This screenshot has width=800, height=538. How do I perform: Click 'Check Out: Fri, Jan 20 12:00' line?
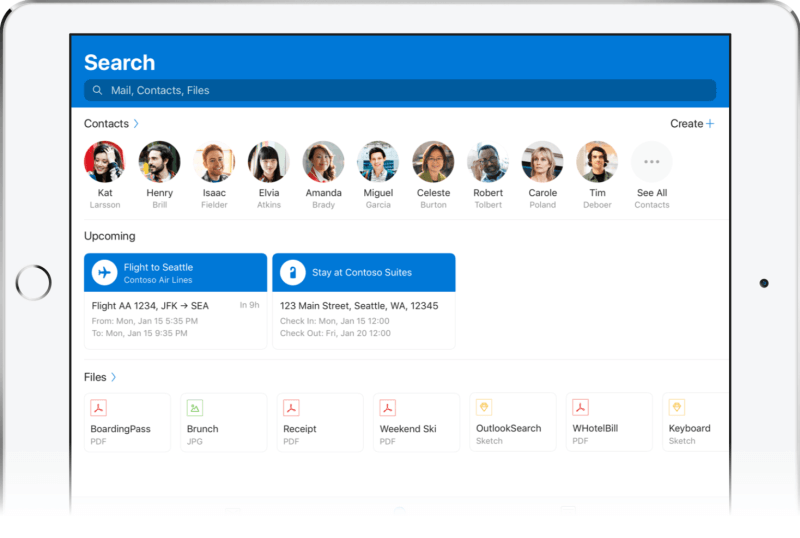335,333
